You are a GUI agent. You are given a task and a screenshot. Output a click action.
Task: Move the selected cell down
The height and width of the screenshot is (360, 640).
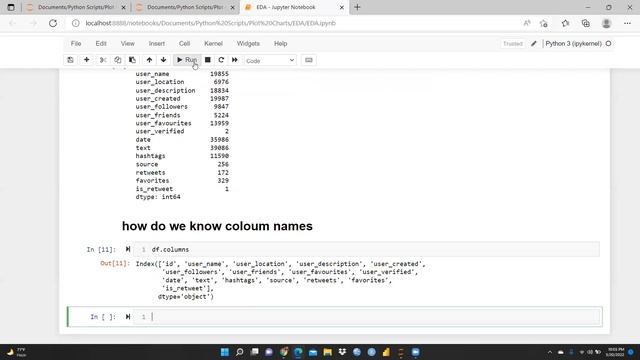point(163,60)
